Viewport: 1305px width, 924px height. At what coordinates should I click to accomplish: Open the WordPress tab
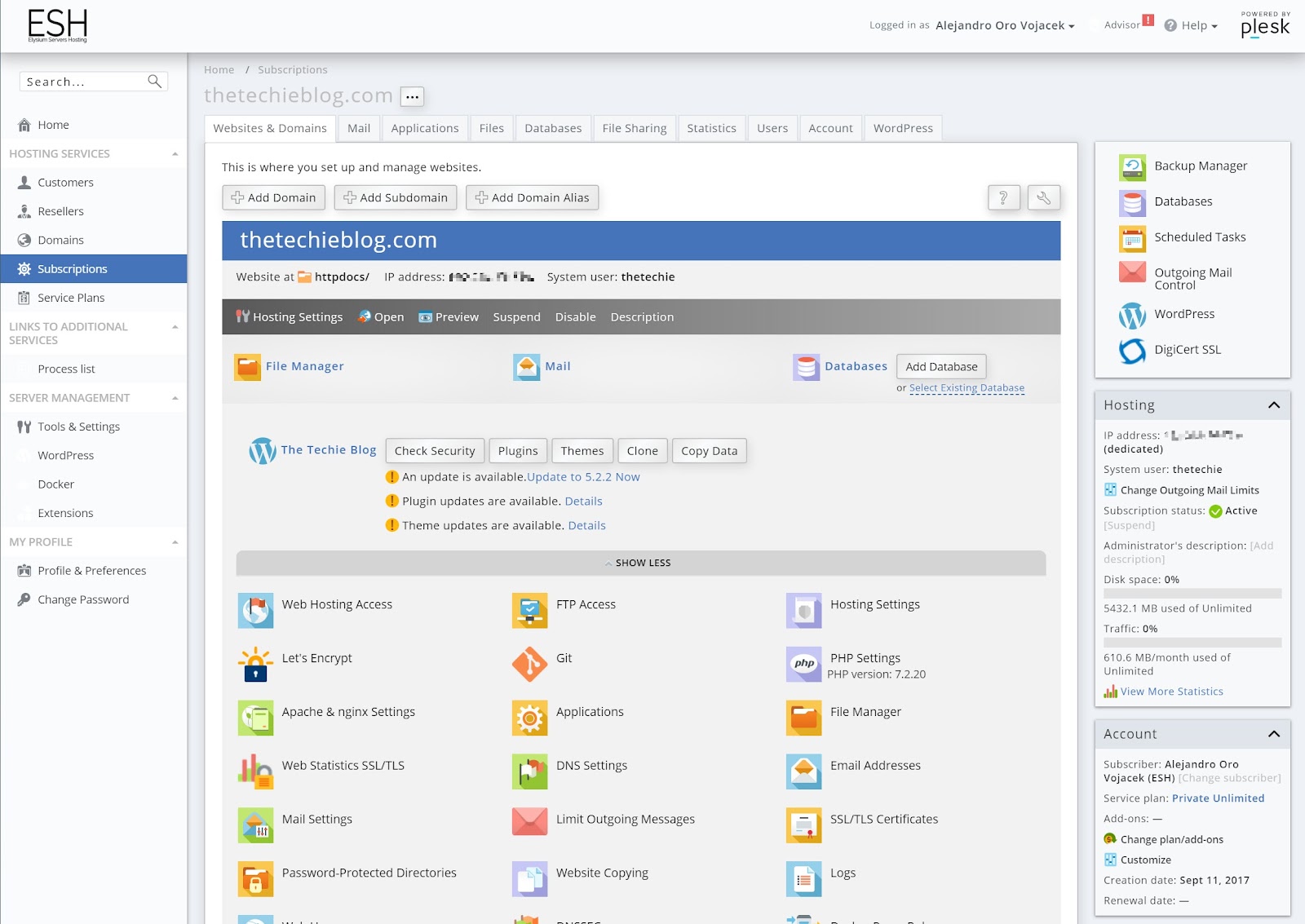(903, 128)
